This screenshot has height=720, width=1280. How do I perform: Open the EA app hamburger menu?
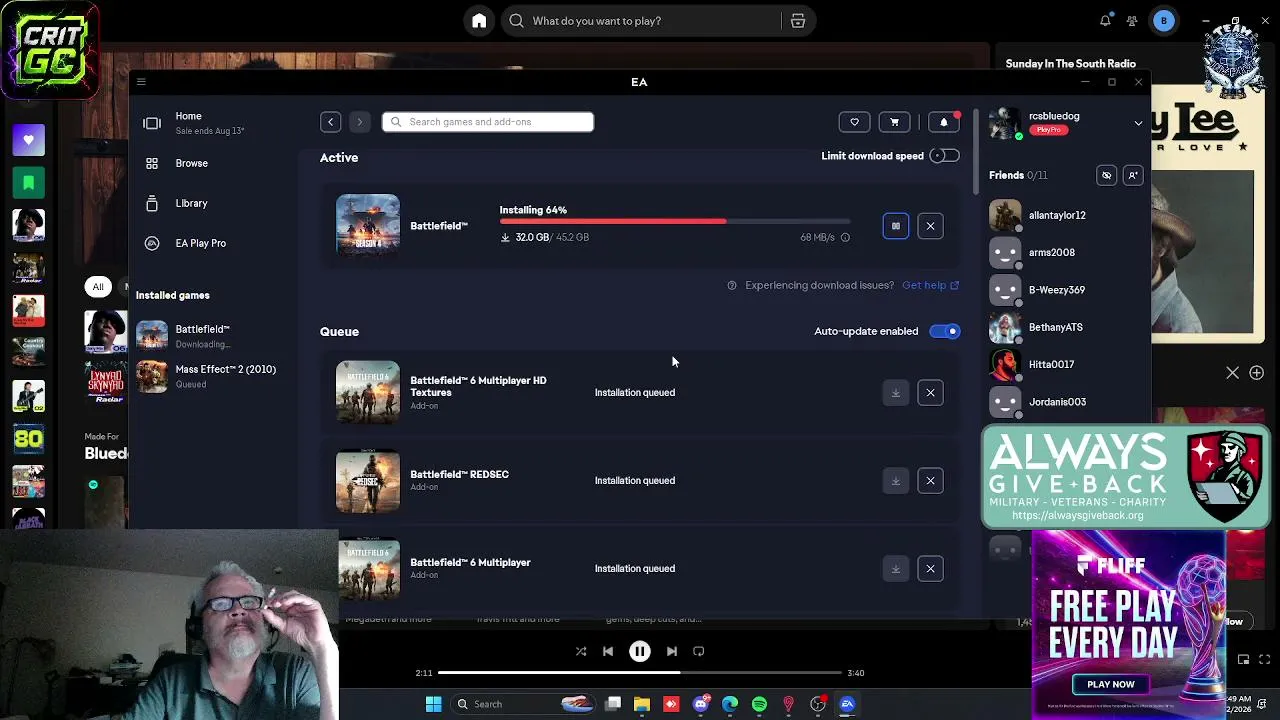tap(141, 82)
